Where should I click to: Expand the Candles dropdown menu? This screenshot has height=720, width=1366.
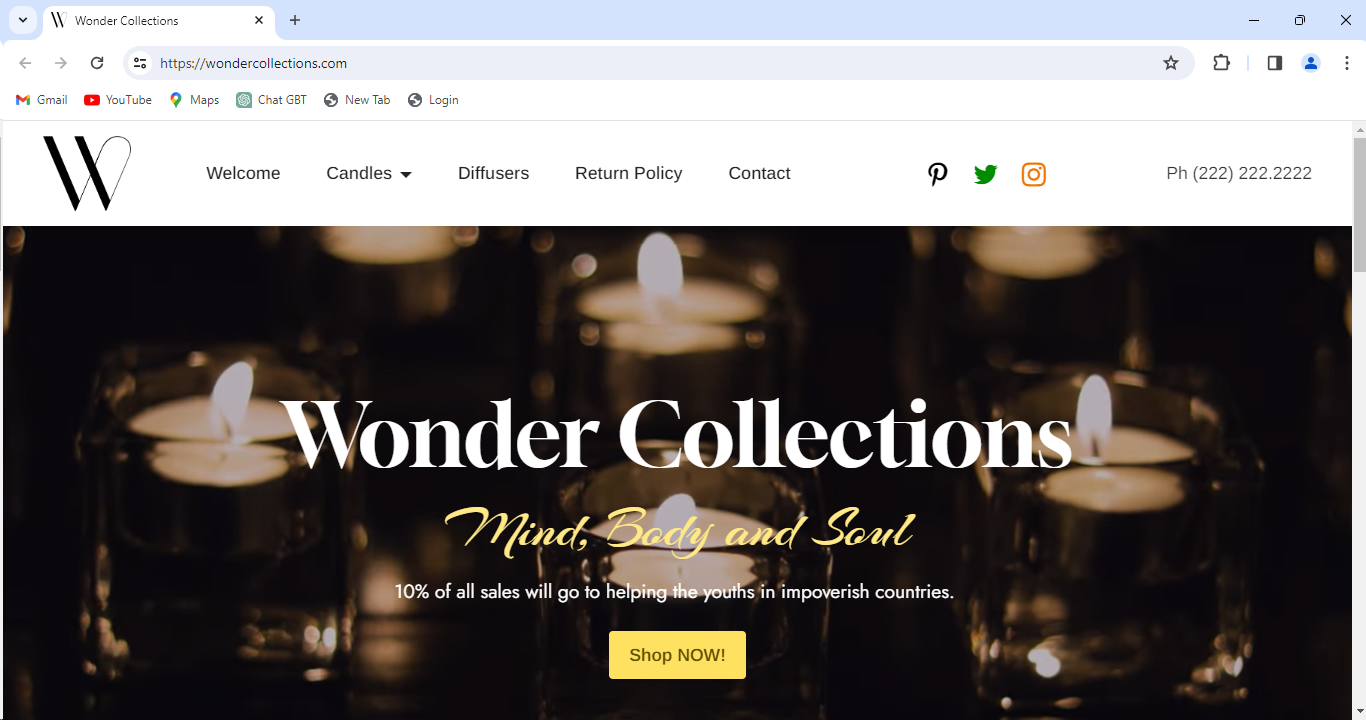[369, 173]
